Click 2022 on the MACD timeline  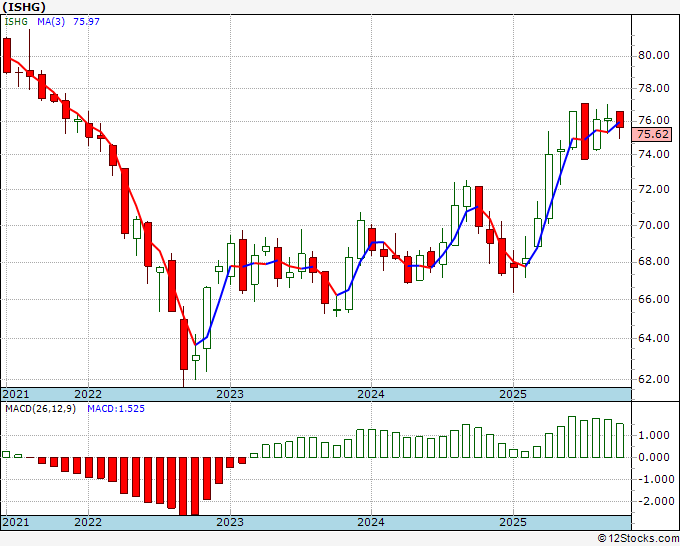[x=88, y=522]
